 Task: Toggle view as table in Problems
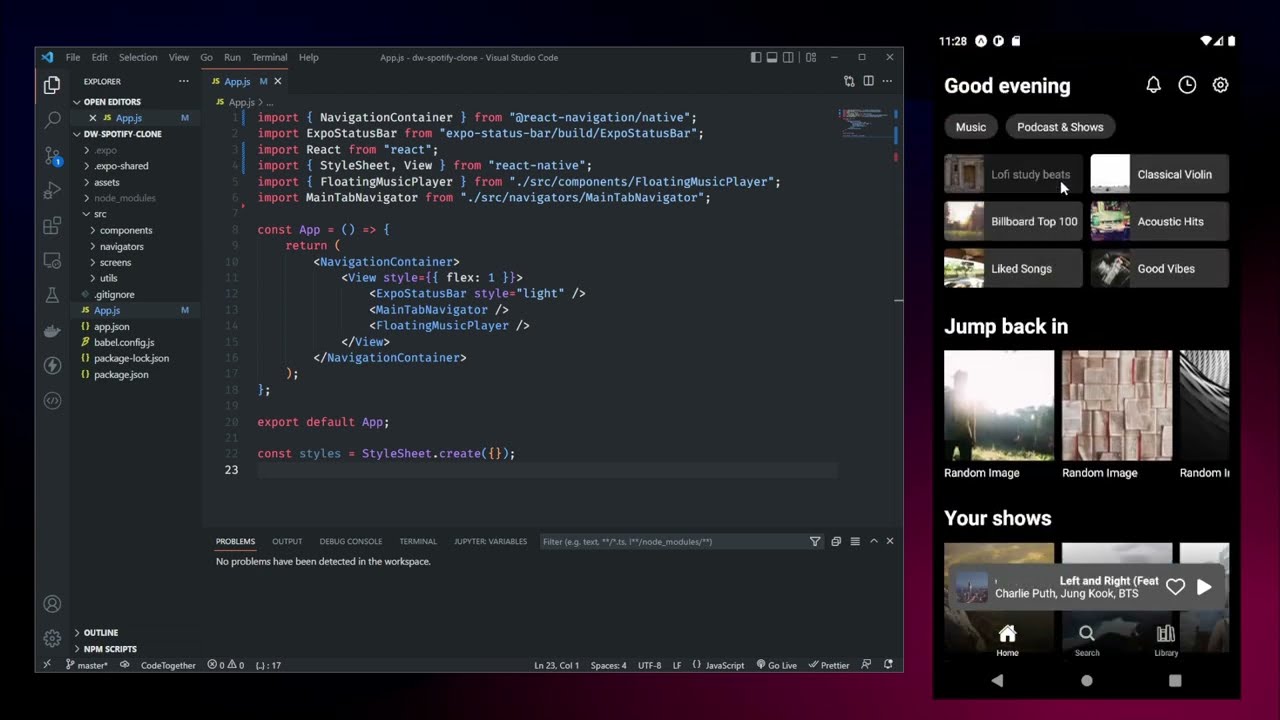855,541
